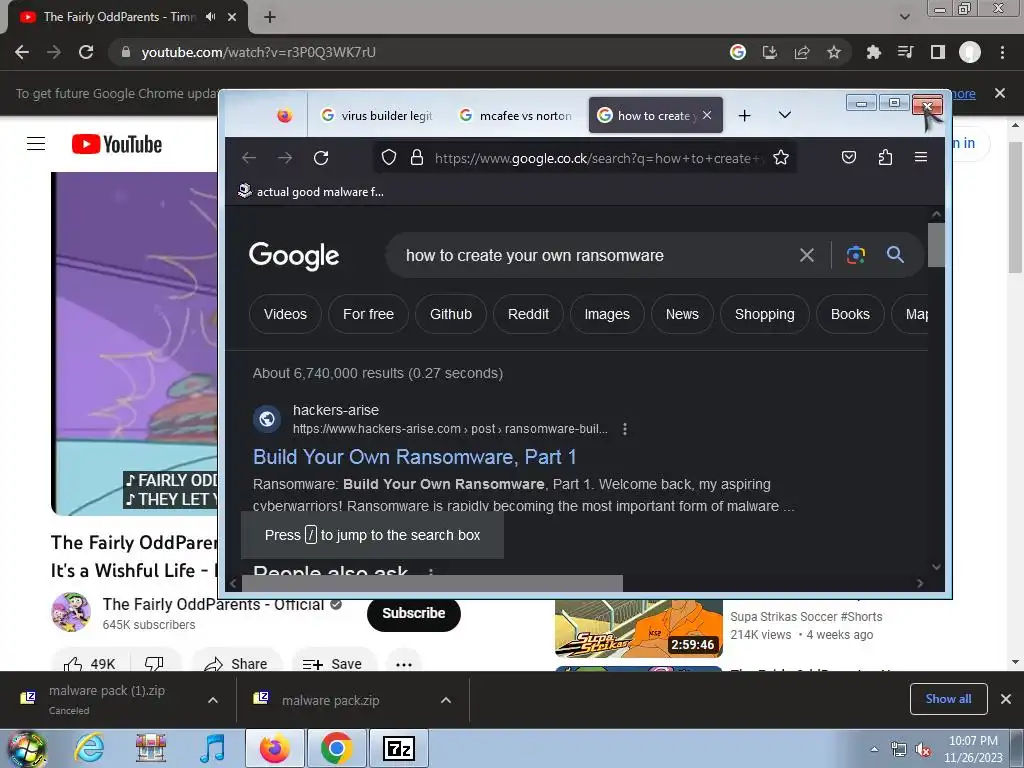Bookmark YouTube page with Chrome star icon

point(834,52)
